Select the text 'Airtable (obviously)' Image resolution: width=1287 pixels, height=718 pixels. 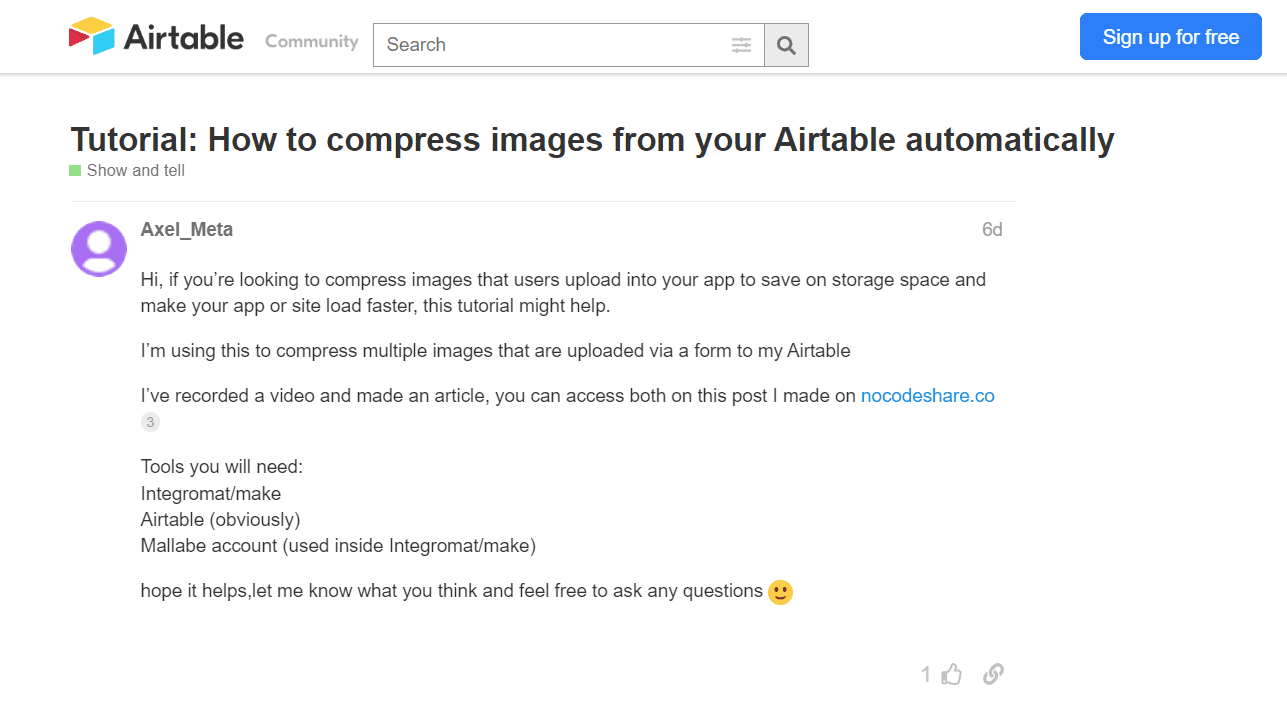(x=221, y=520)
